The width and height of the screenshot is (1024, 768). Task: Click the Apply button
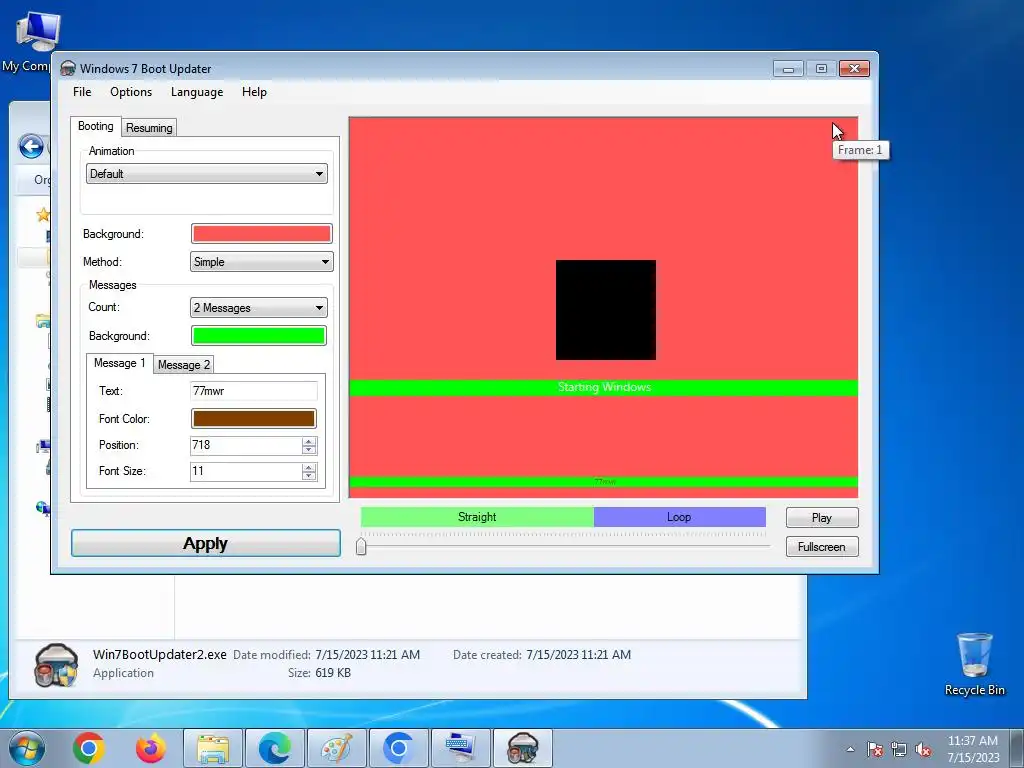pos(206,543)
